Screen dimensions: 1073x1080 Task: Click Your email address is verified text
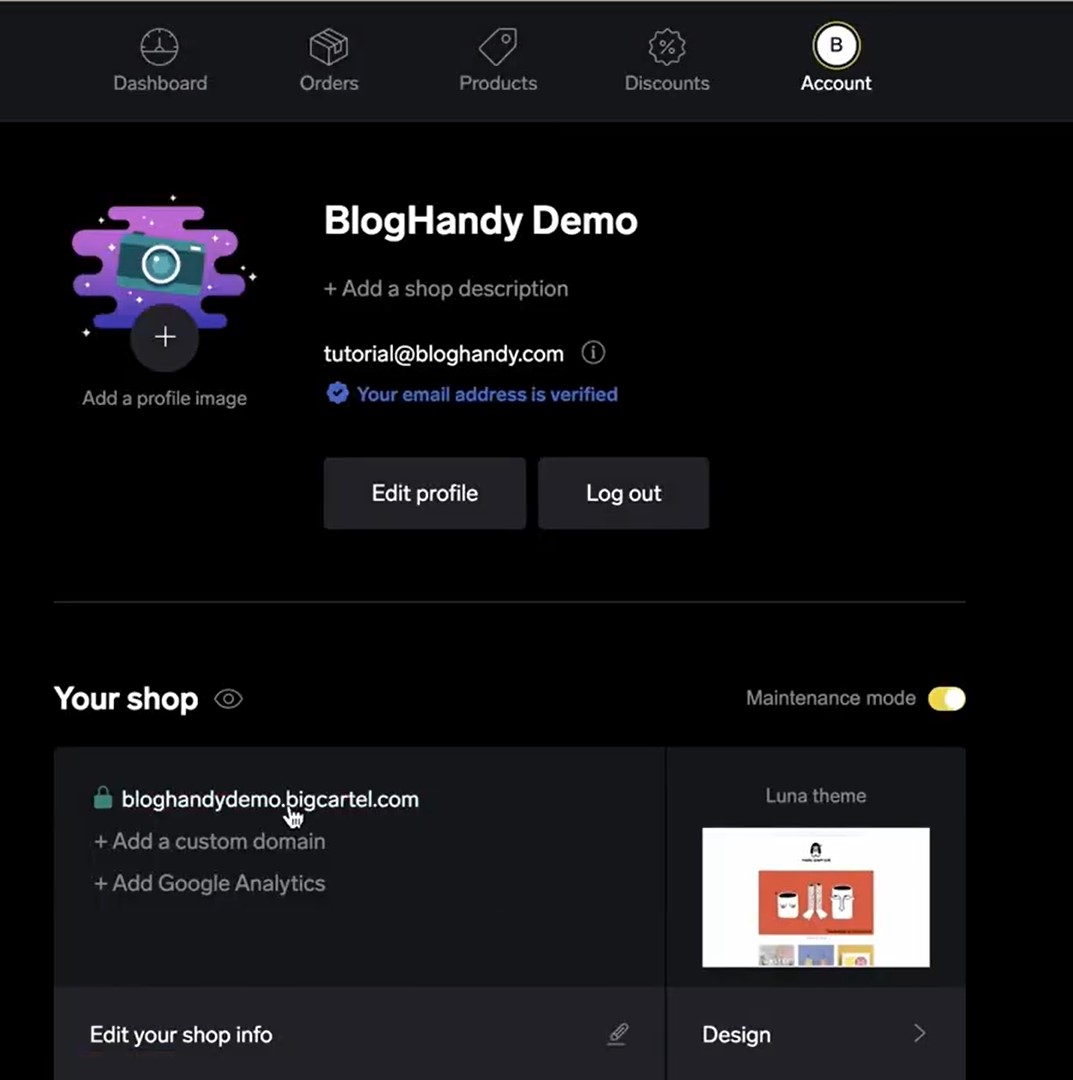[x=487, y=394]
